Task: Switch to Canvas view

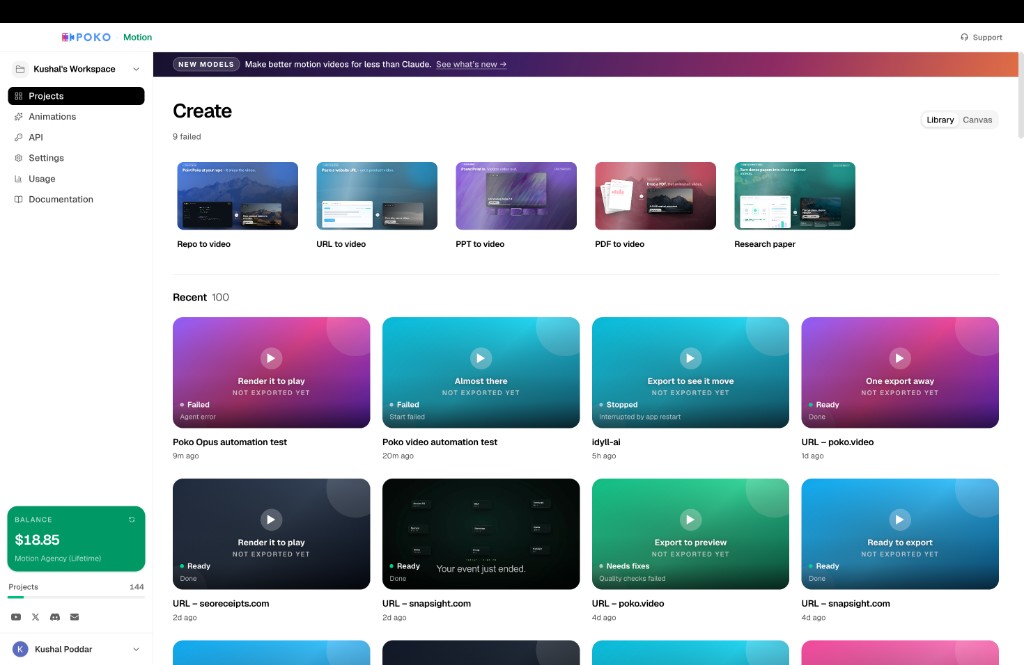Action: [977, 120]
